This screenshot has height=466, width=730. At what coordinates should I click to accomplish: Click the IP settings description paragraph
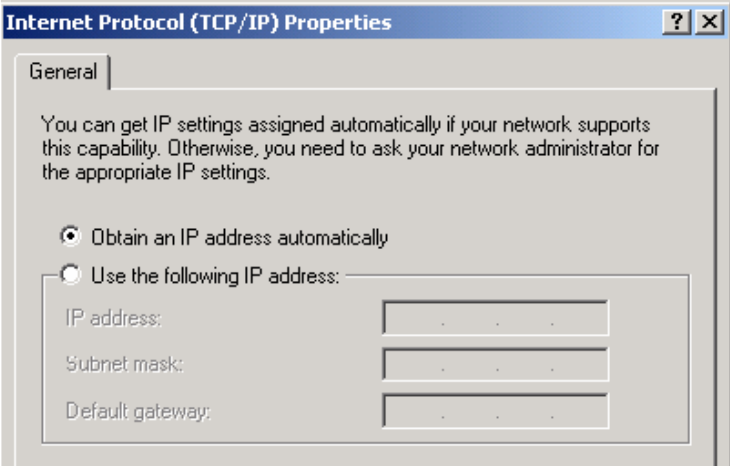pyautogui.click(x=350, y=149)
